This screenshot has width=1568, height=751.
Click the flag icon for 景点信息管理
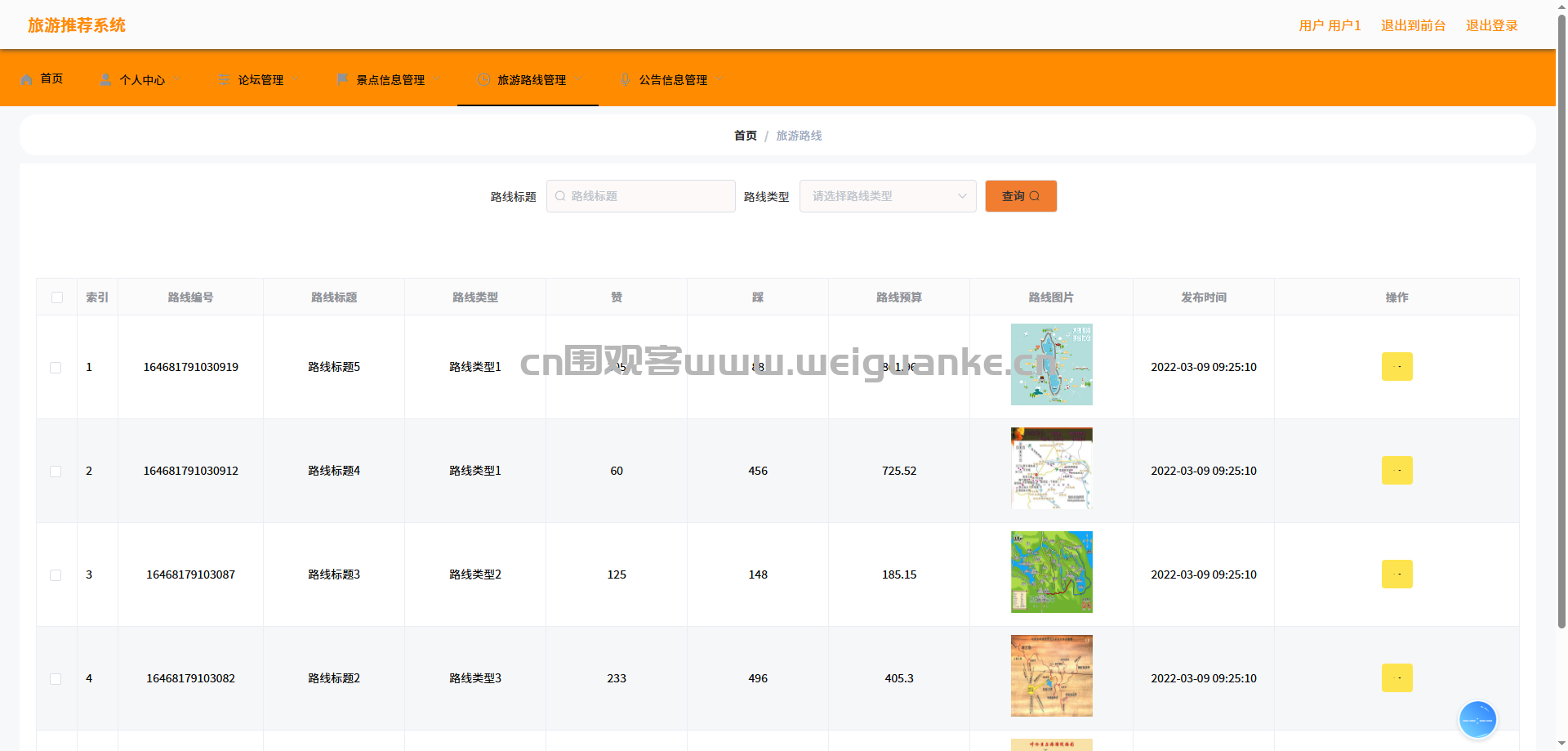[x=342, y=79]
